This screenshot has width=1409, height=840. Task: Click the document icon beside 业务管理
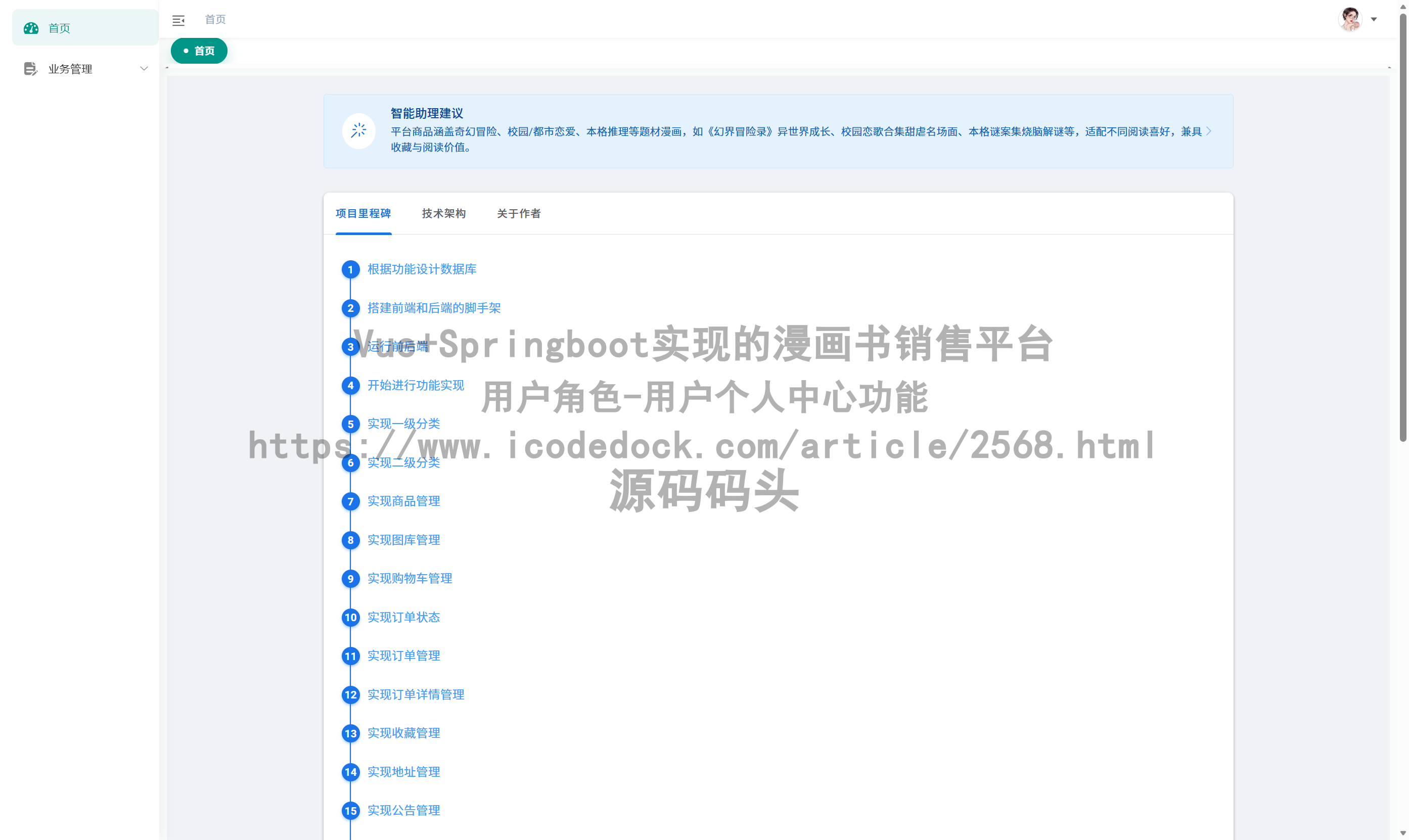point(30,69)
